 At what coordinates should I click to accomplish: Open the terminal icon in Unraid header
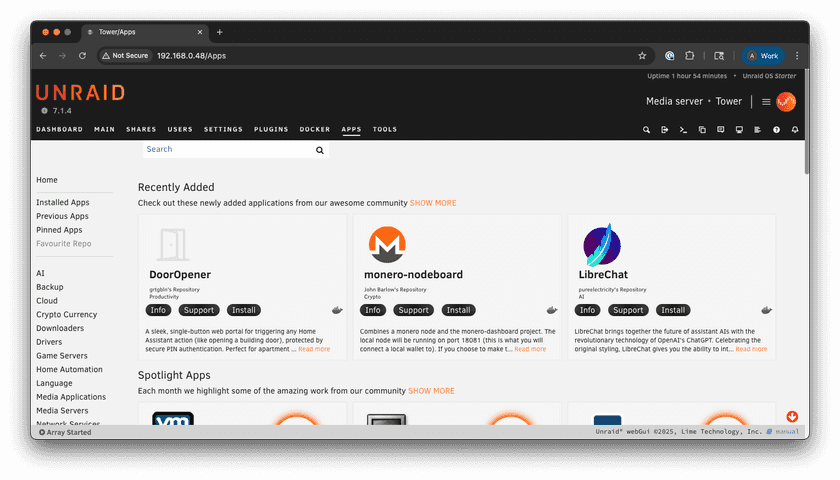683,130
